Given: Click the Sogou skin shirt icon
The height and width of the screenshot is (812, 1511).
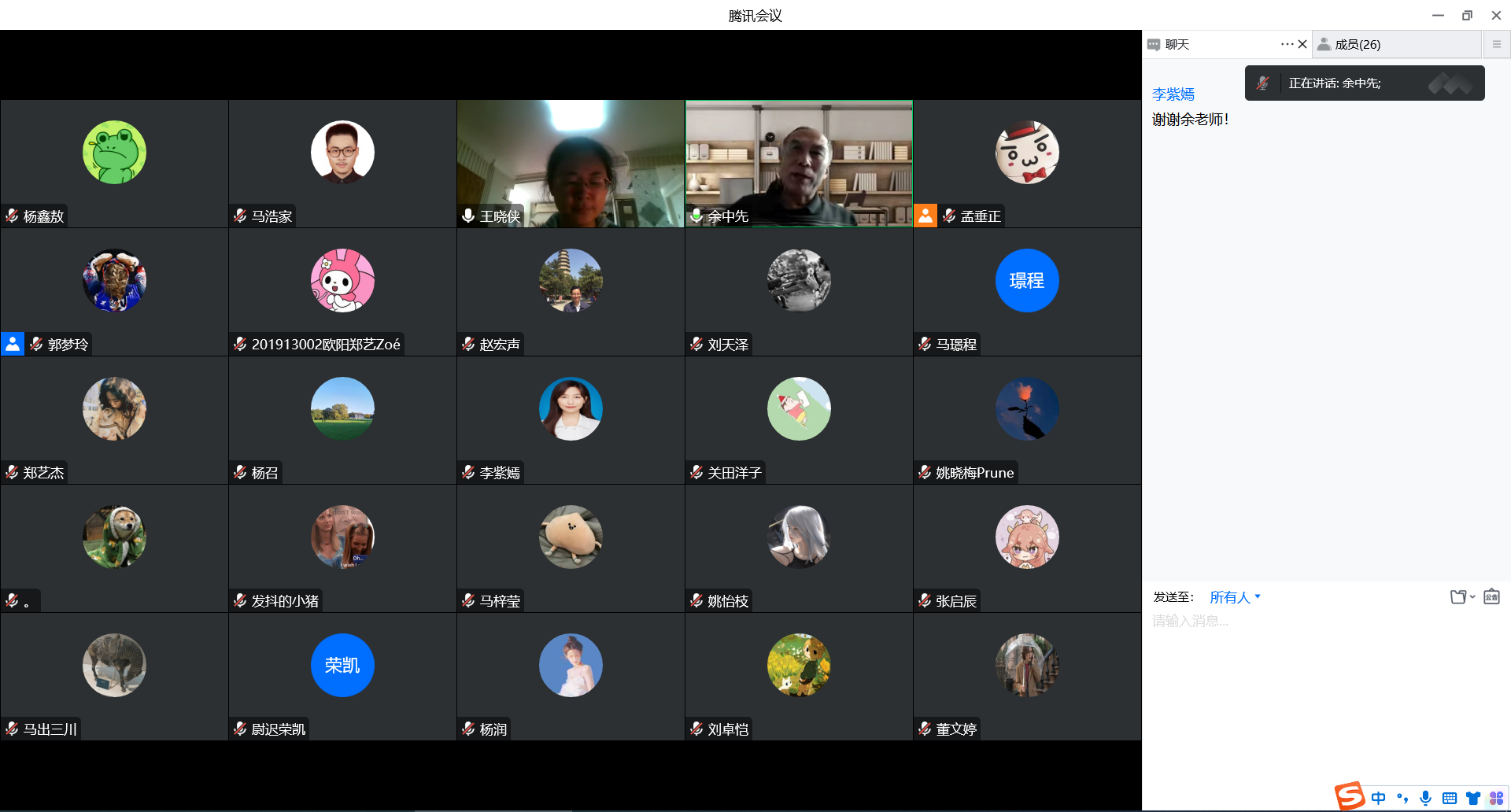Looking at the screenshot, I should pyautogui.click(x=1472, y=798).
